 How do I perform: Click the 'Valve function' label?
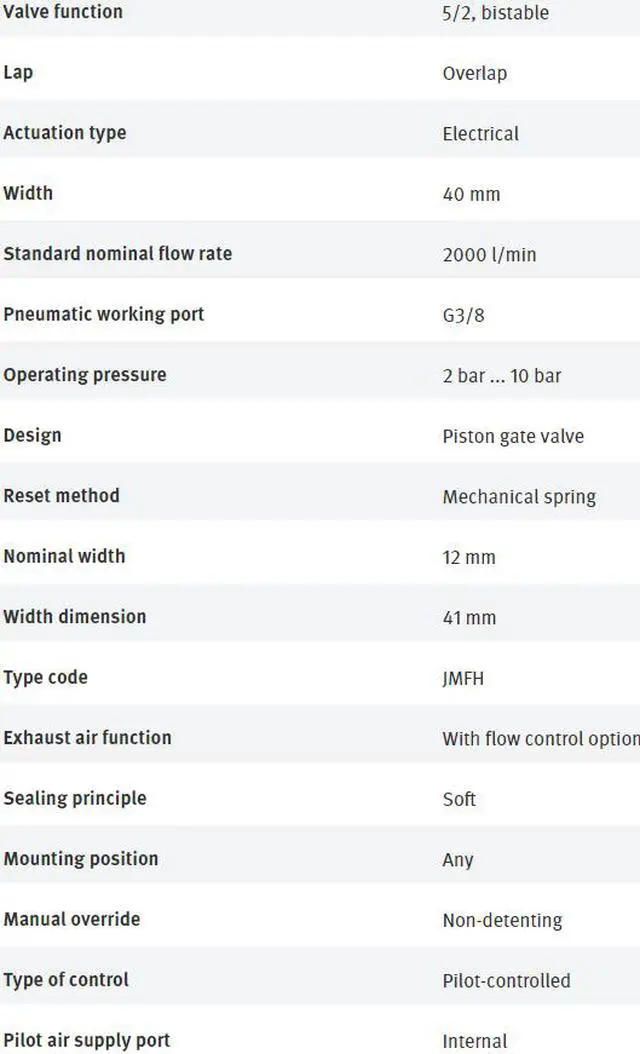(x=63, y=12)
